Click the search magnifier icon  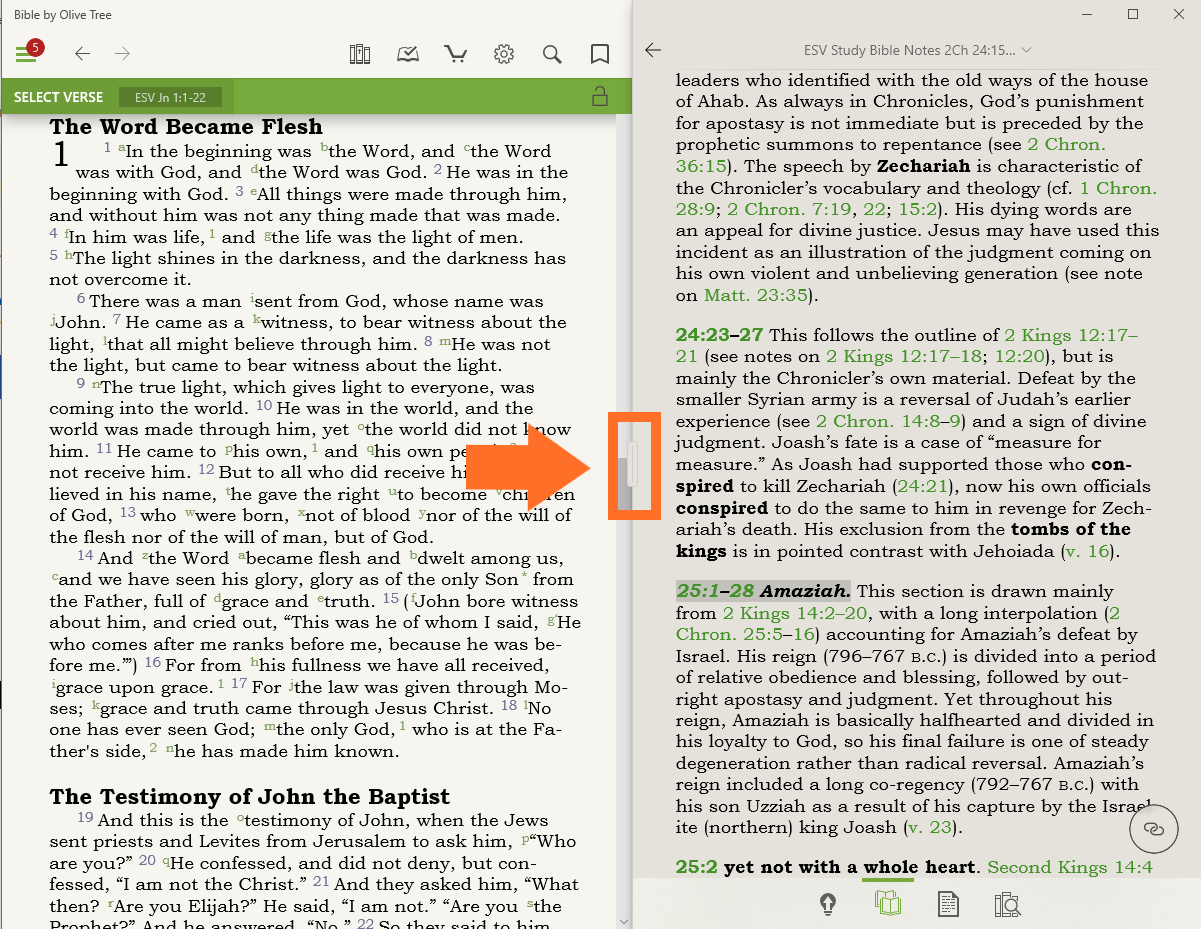pyautogui.click(x=552, y=54)
